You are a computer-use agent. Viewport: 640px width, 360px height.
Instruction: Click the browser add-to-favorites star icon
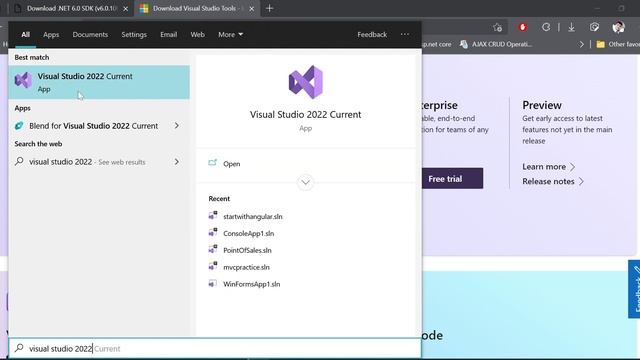[x=497, y=27]
